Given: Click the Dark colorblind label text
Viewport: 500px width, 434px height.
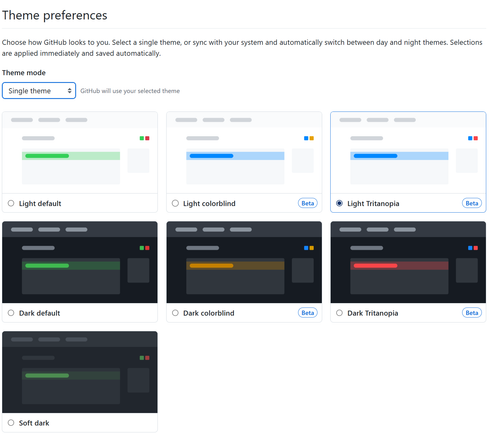Looking at the screenshot, I should click(209, 313).
